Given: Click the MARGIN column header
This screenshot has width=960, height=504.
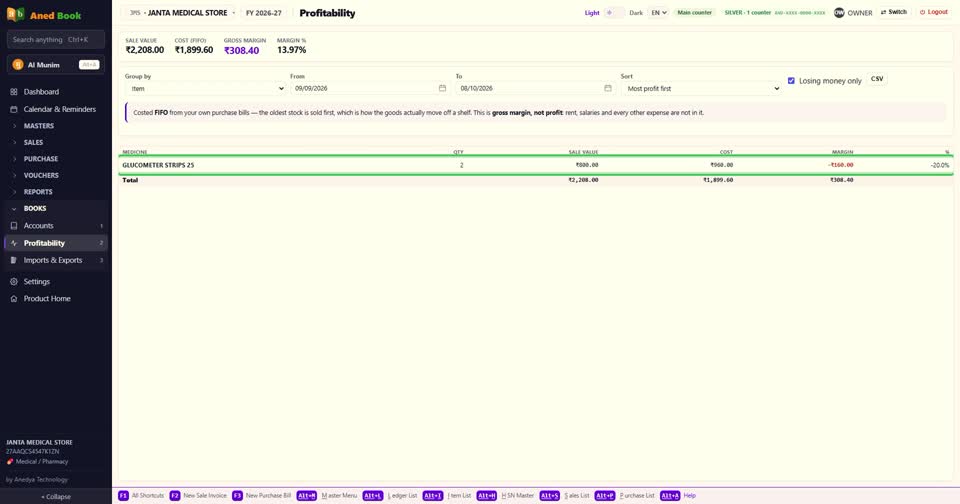Looking at the screenshot, I should (842, 152).
